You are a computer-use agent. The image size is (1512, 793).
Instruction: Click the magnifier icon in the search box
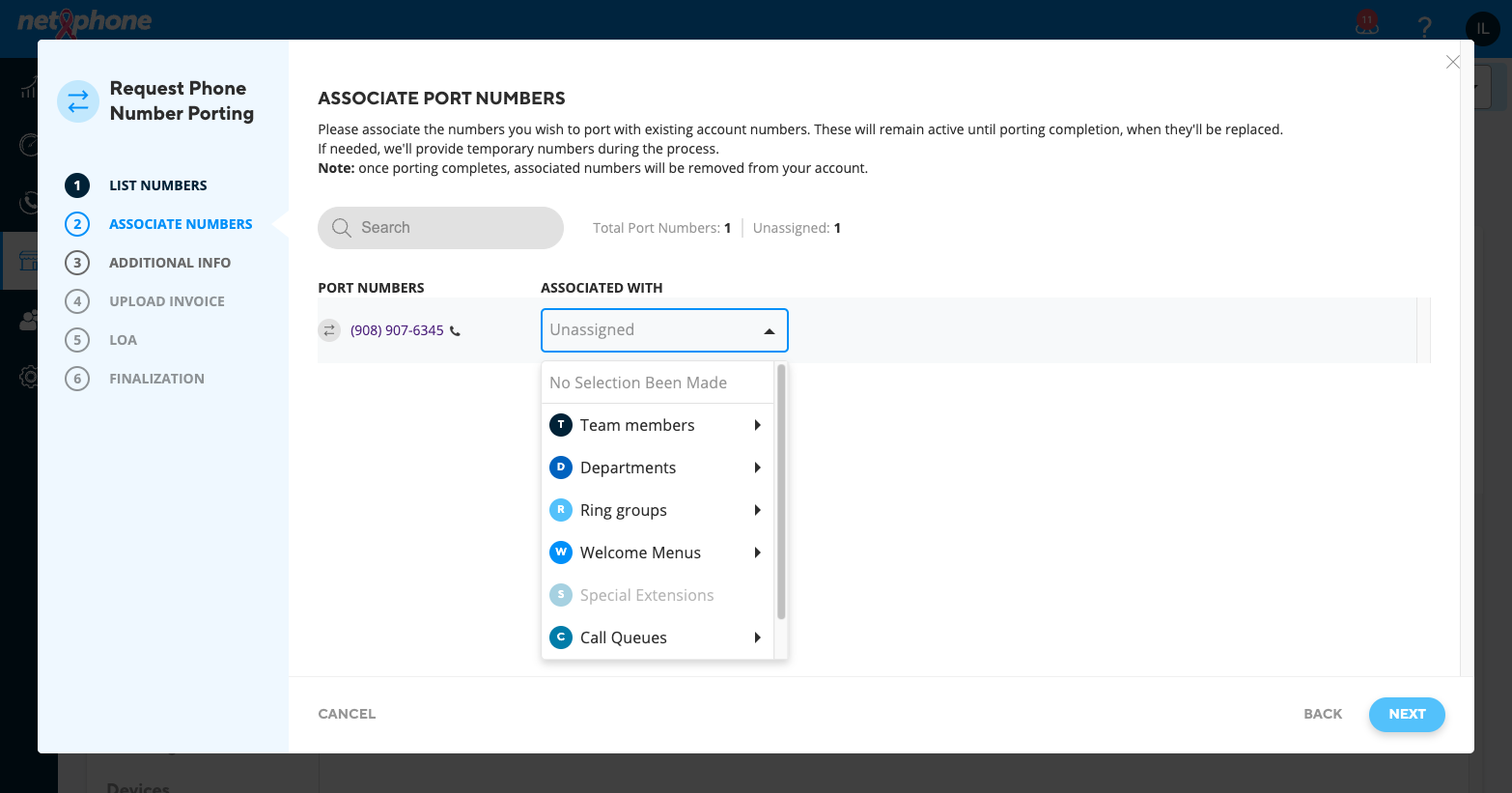pos(342,228)
